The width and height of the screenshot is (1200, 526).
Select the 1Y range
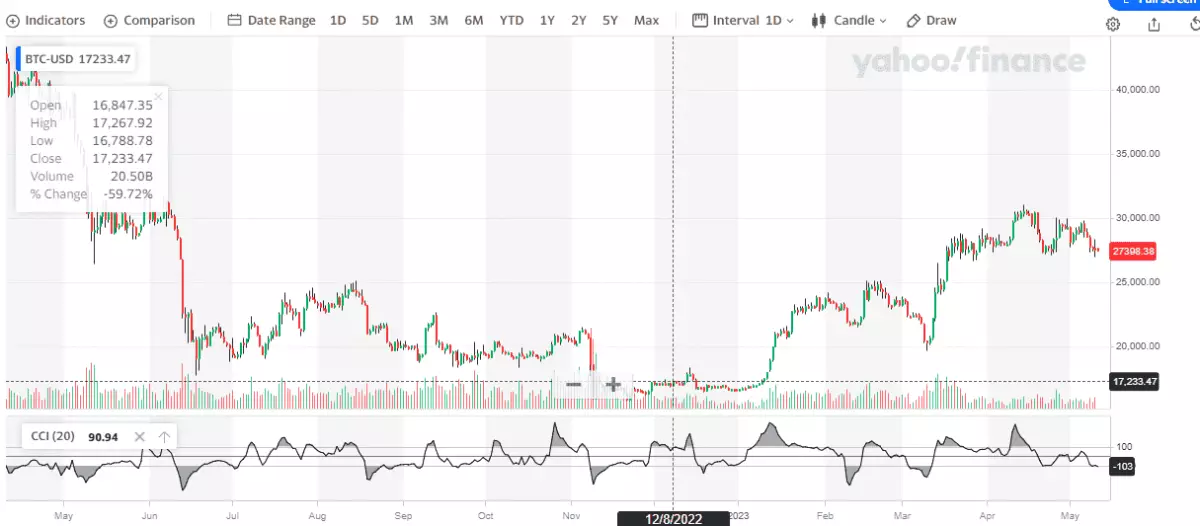pos(547,20)
